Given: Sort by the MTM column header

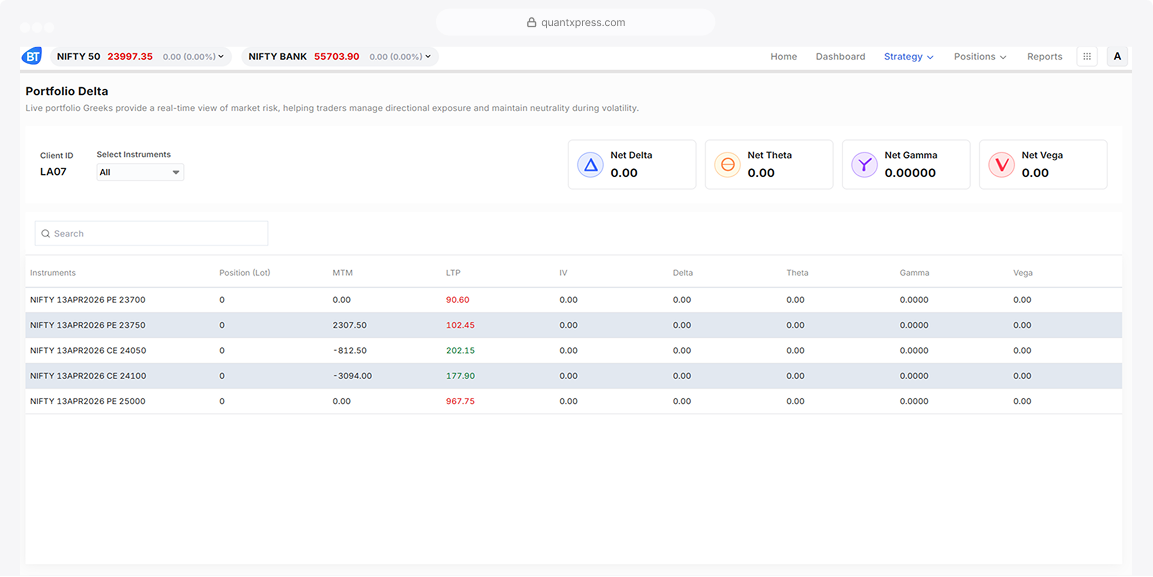Looking at the screenshot, I should click(341, 273).
